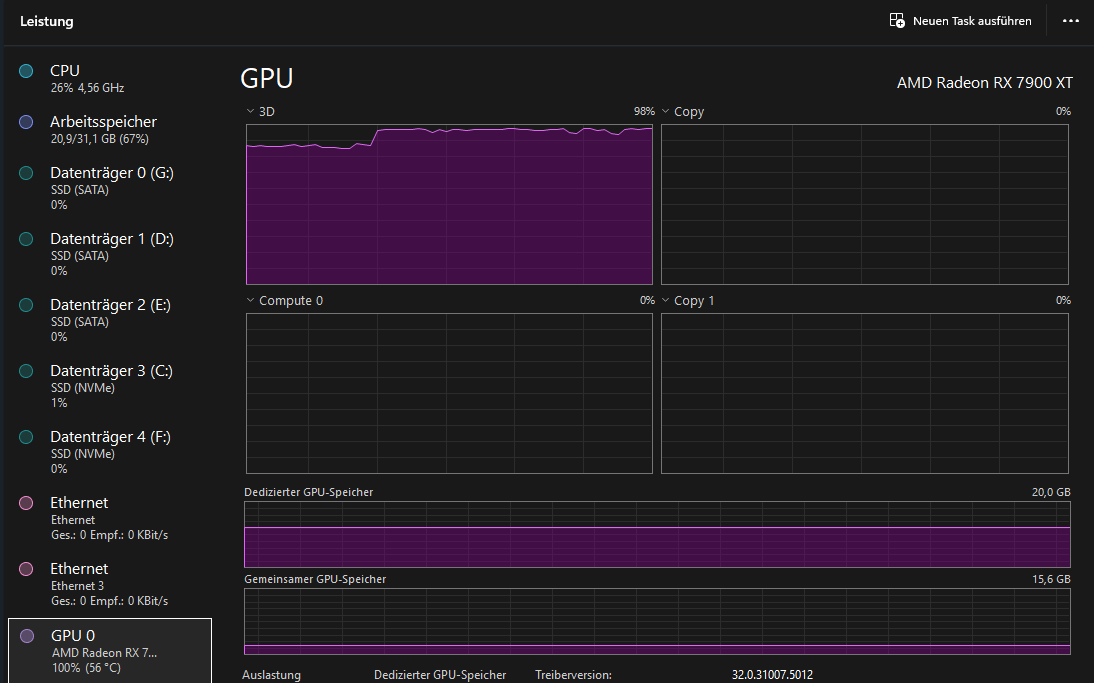The image size is (1094, 683).
Task: Click the GPU page heading
Action: click(267, 78)
